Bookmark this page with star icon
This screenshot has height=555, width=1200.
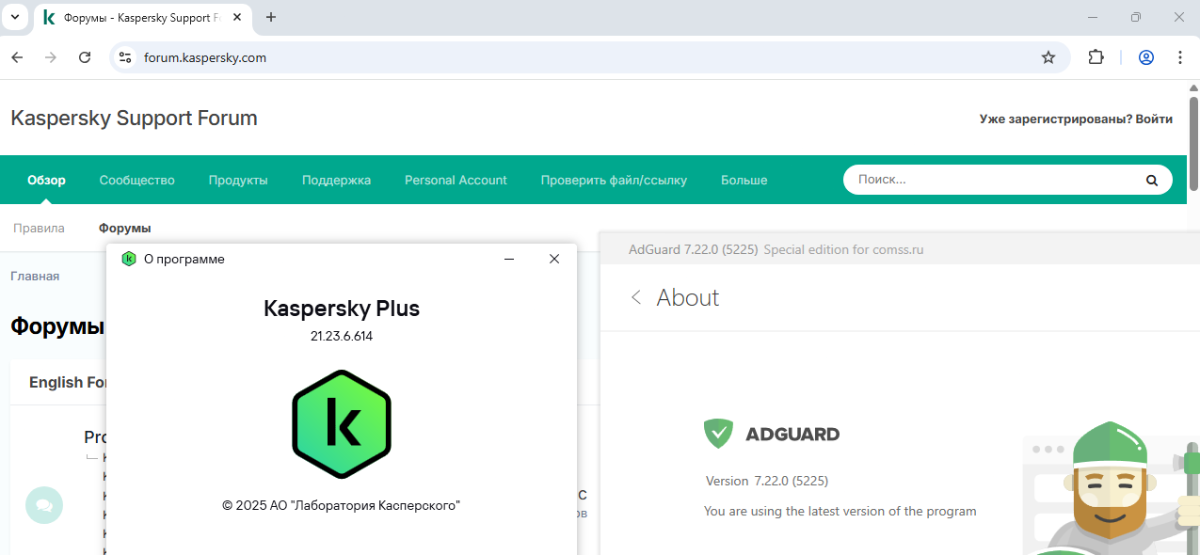pos(1048,57)
